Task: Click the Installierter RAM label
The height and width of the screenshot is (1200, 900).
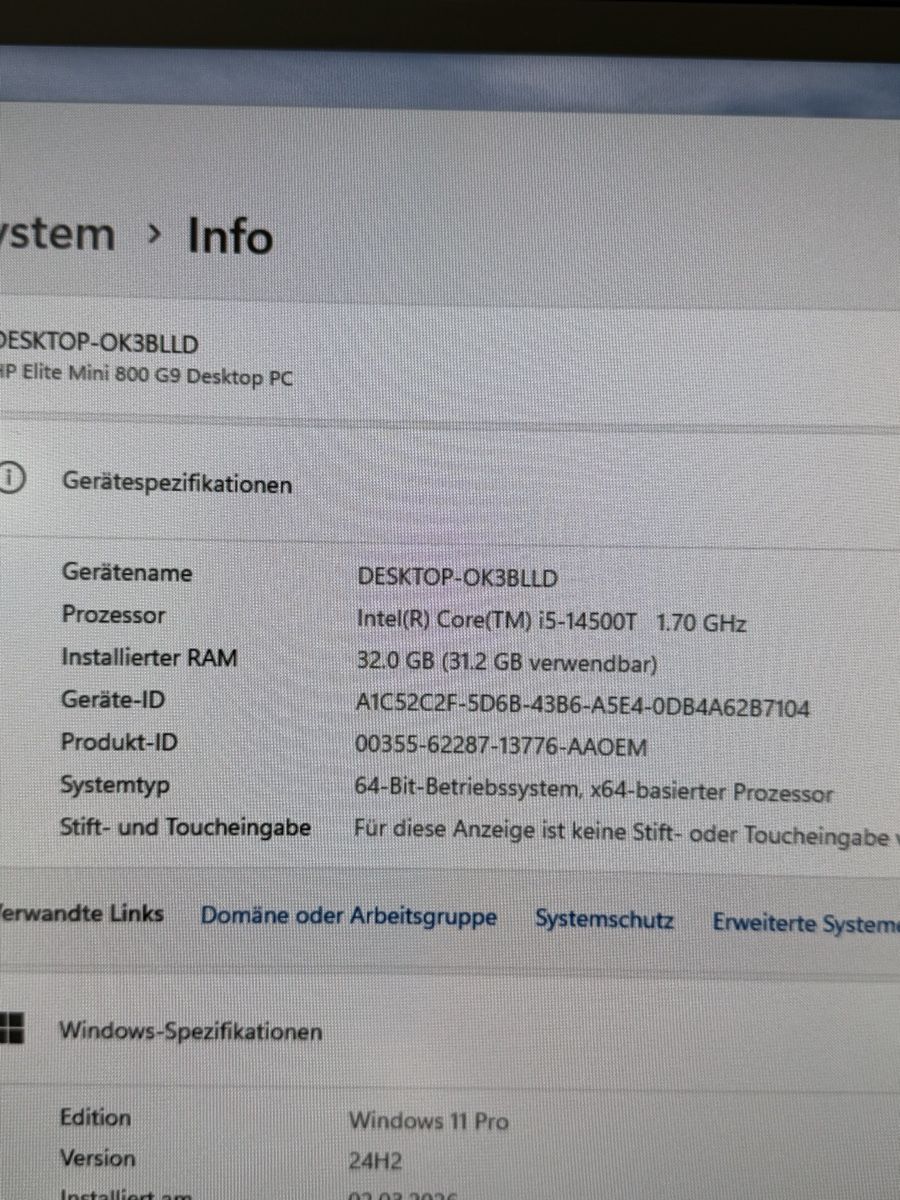Action: coord(149,658)
